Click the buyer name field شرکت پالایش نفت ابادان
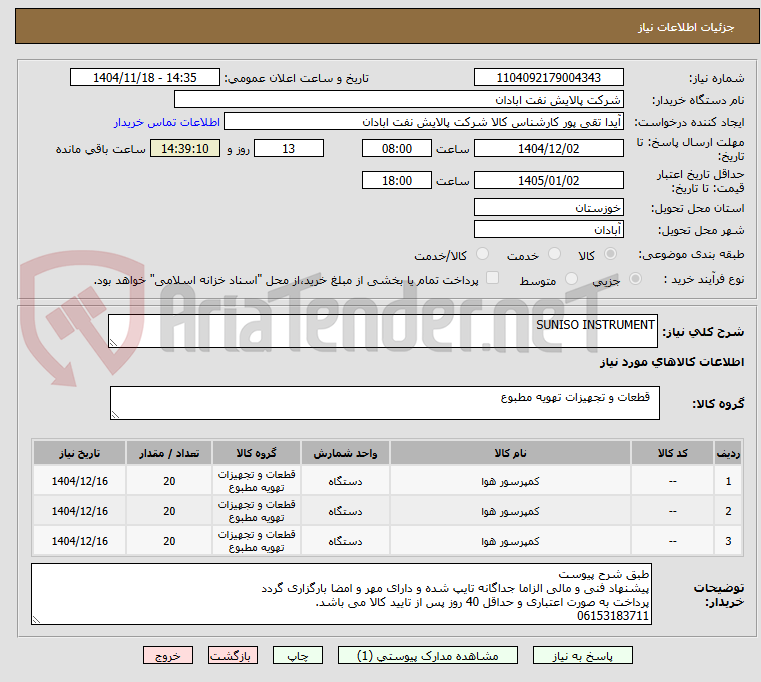Image resolution: width=761 pixels, height=682 pixels. pos(398,100)
